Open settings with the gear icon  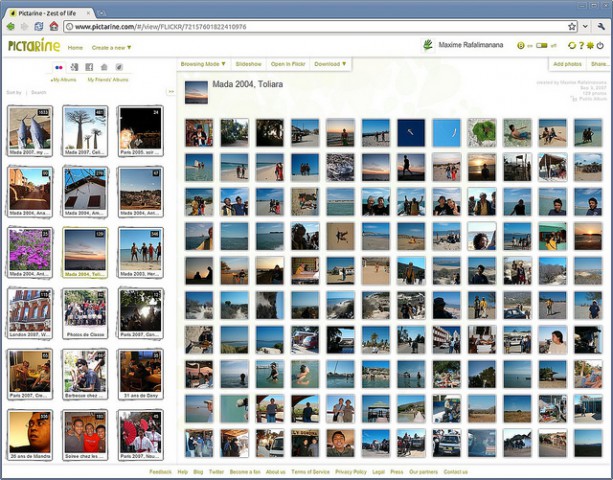[590, 46]
